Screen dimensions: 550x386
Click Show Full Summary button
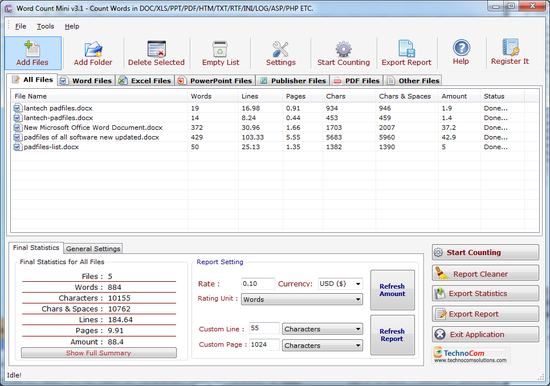coord(99,353)
